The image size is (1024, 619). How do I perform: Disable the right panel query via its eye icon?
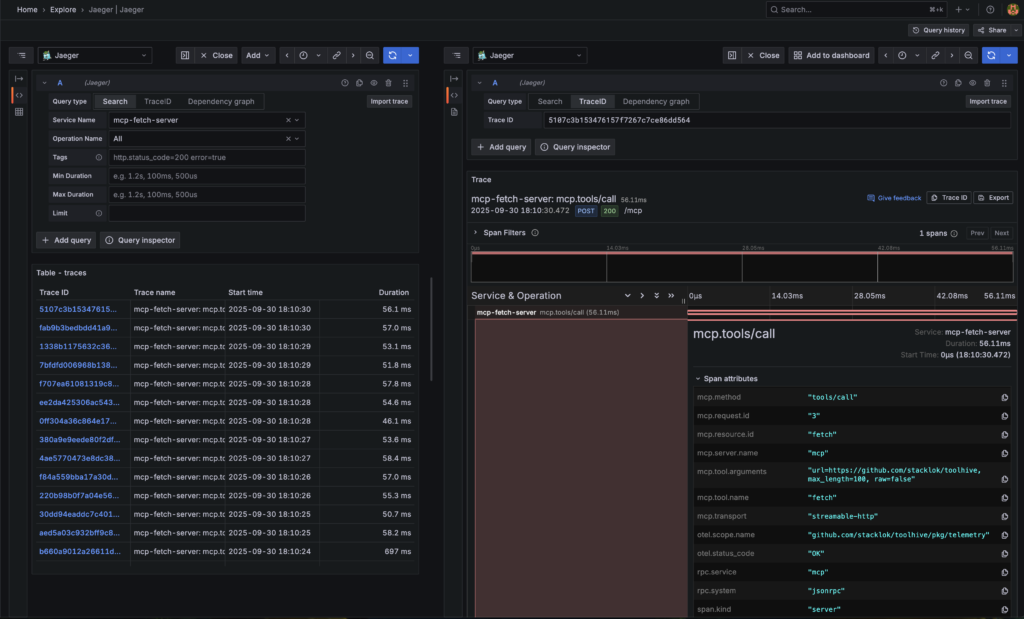pos(972,82)
